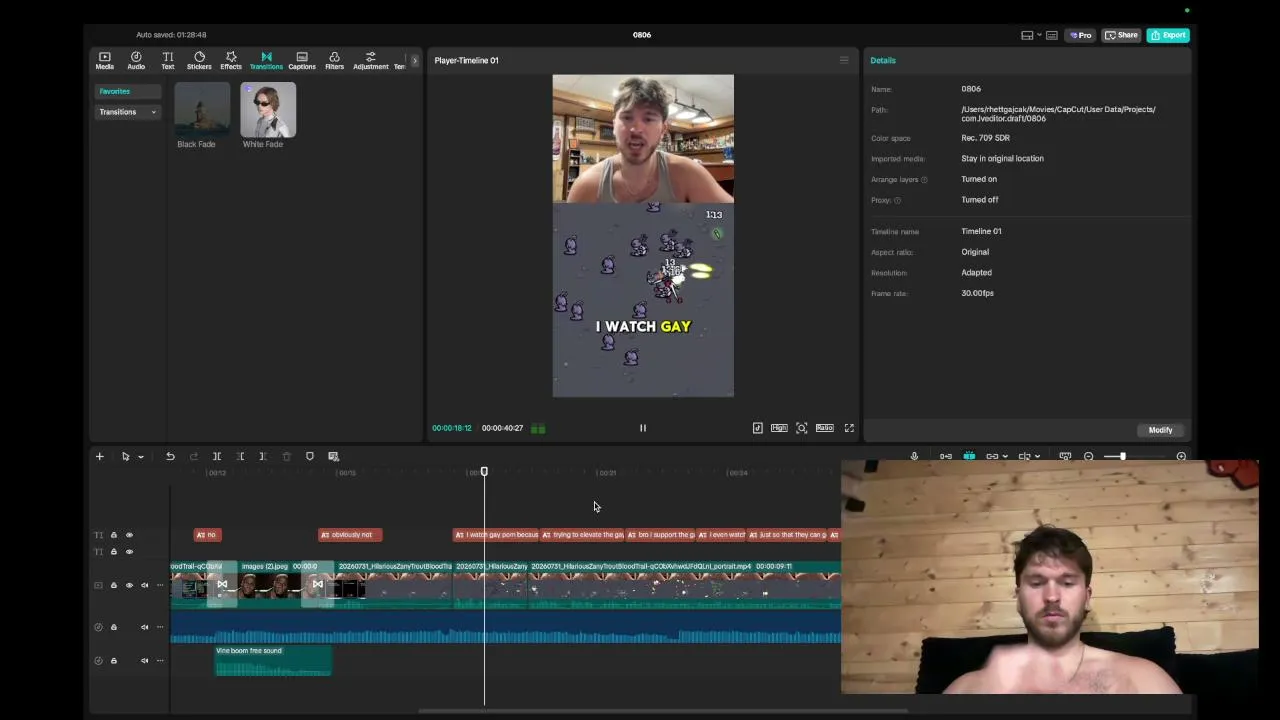Open the layout dropdown arrow in title bar
This screenshot has height=720, width=1280.
click(x=1040, y=35)
